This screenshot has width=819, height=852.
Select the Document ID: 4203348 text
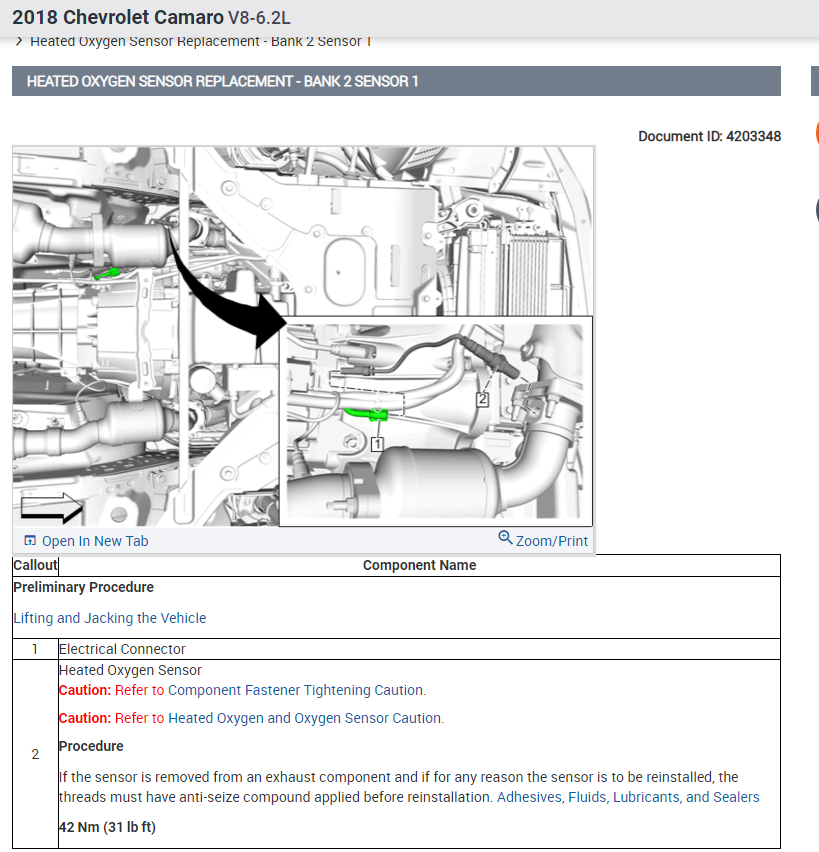coord(709,136)
